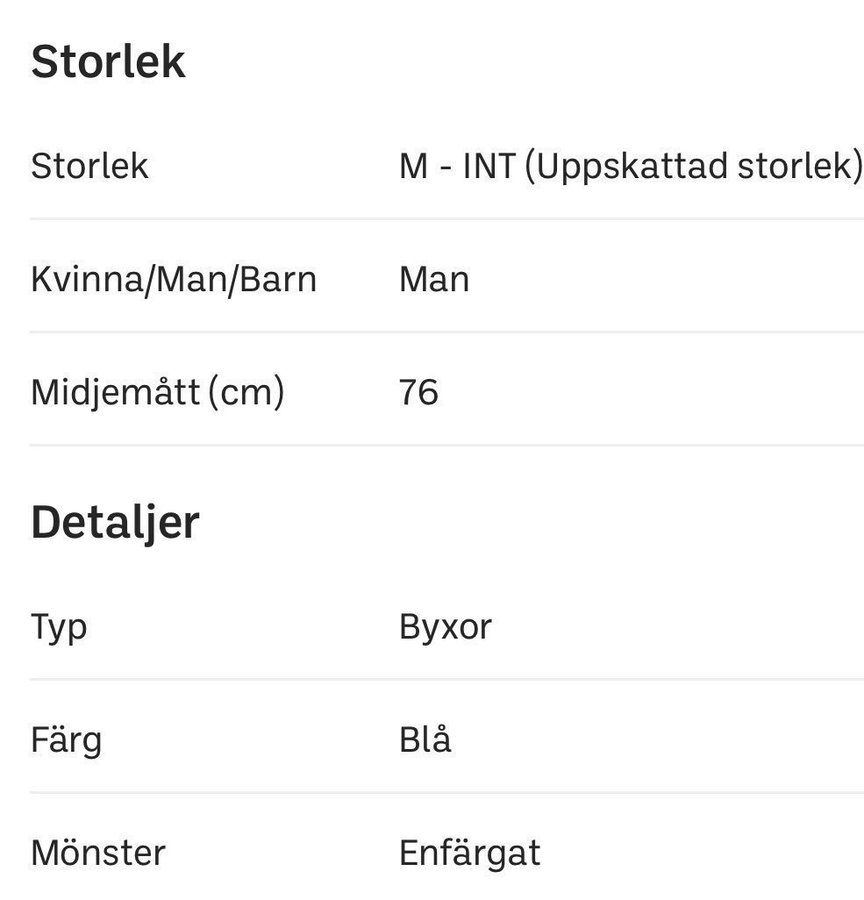
Task: Click the "Detaljer" section heading
Action: pos(115,522)
